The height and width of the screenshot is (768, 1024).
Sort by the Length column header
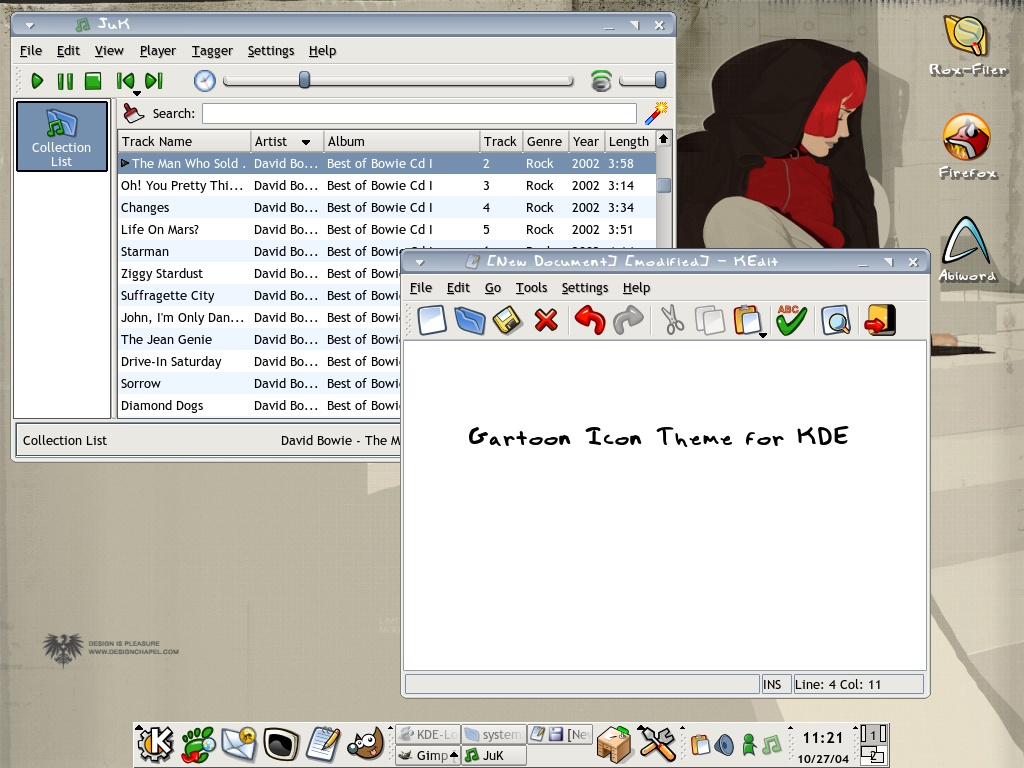click(628, 141)
